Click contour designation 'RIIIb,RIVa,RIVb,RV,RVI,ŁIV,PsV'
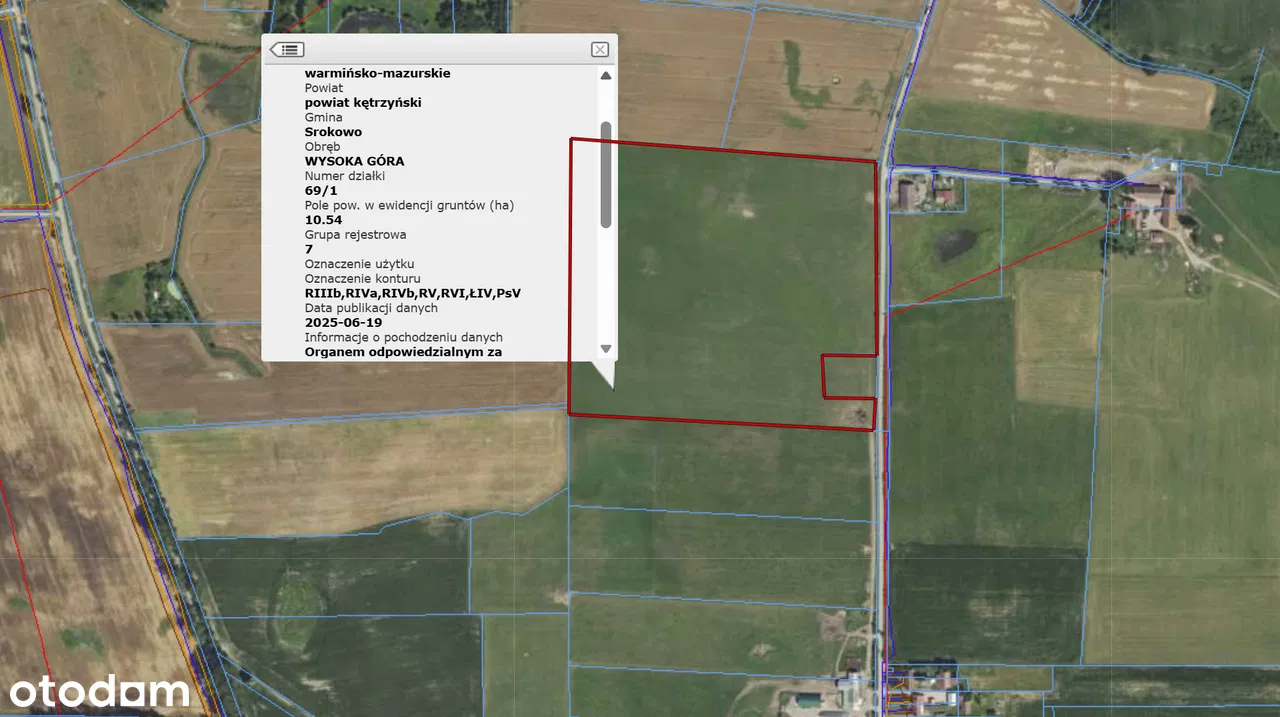This screenshot has height=717, width=1280. [x=412, y=293]
